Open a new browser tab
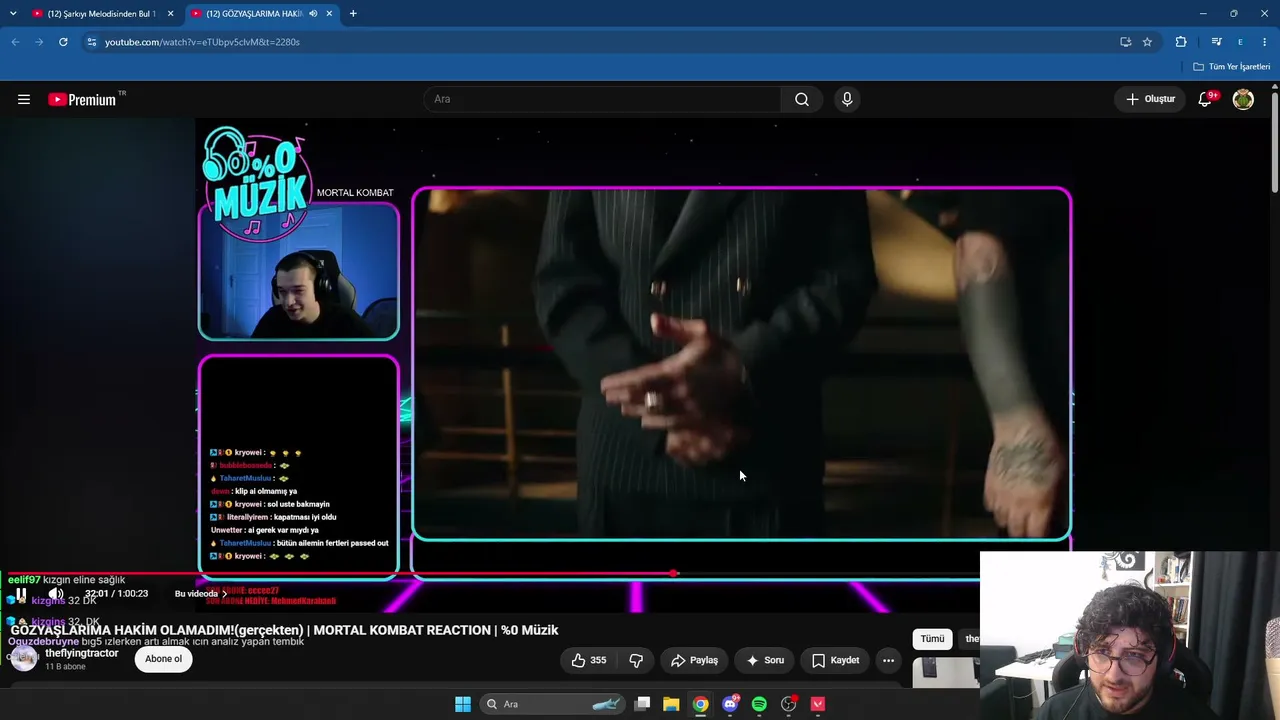1280x720 pixels. (x=353, y=14)
